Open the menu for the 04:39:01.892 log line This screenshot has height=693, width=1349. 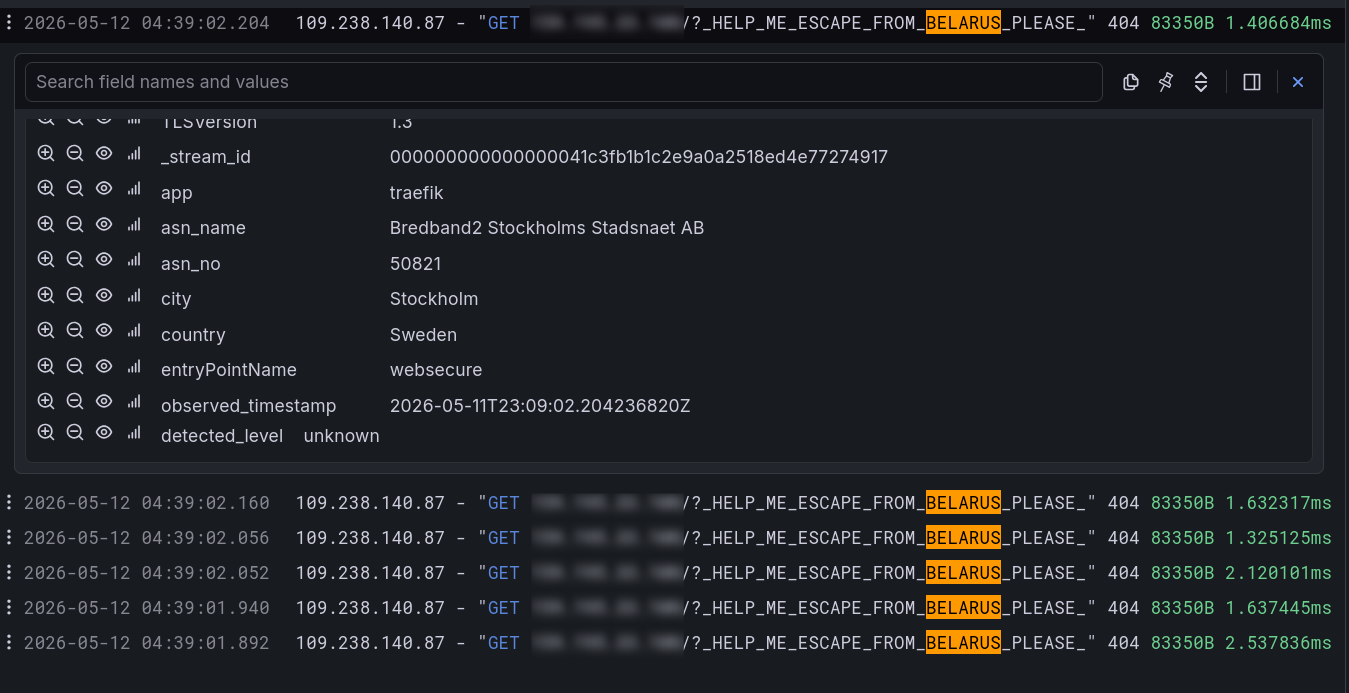9,642
